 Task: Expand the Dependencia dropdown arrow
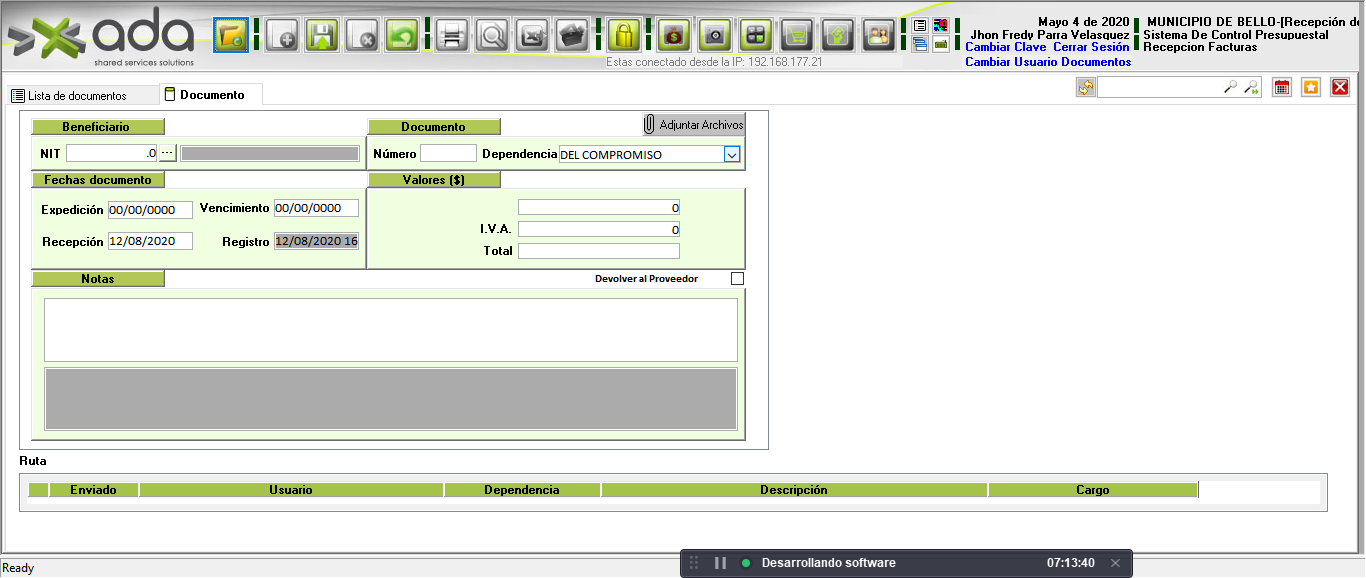click(x=731, y=154)
